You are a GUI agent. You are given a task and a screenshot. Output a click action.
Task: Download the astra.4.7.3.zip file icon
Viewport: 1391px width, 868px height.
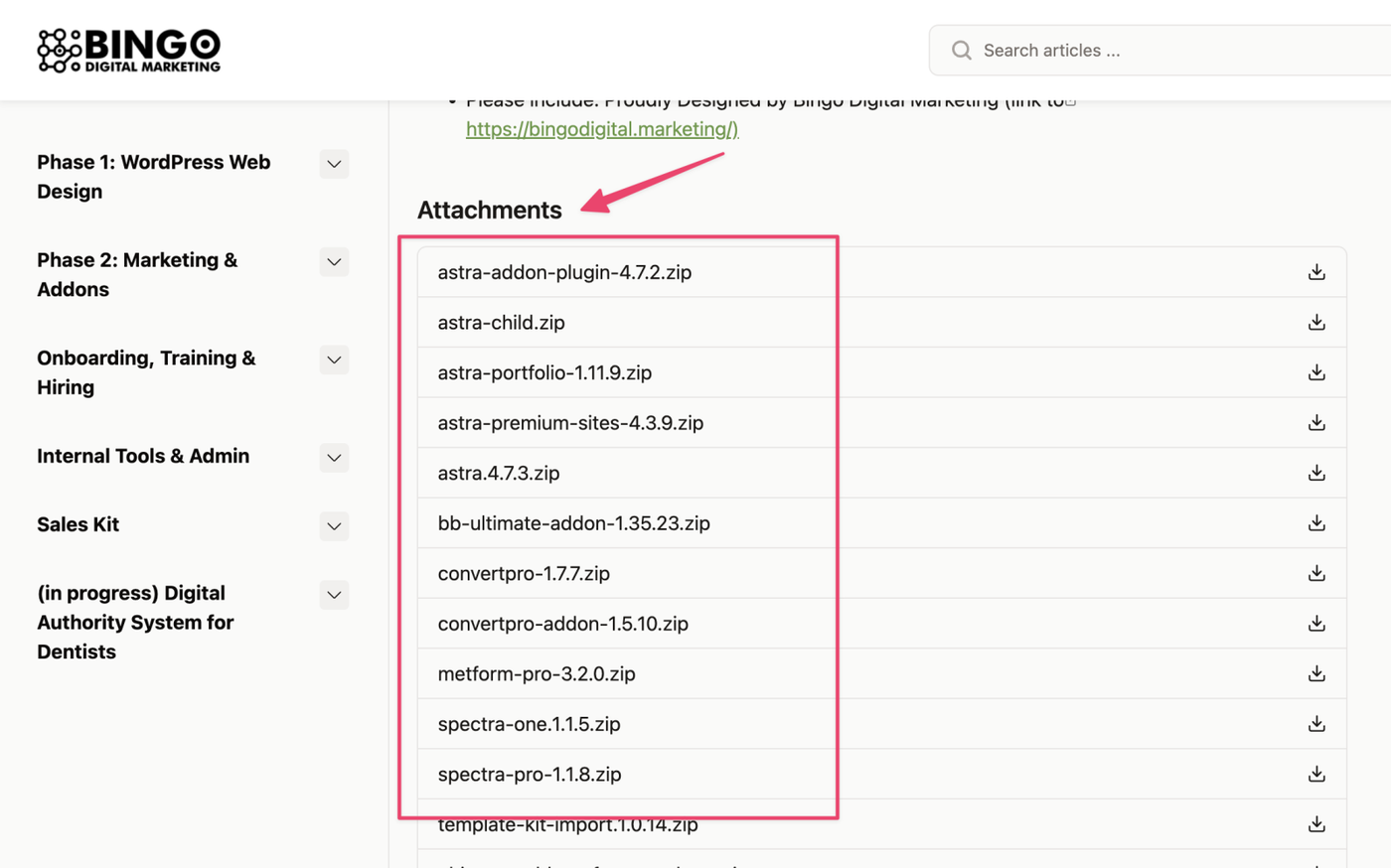click(x=1316, y=473)
